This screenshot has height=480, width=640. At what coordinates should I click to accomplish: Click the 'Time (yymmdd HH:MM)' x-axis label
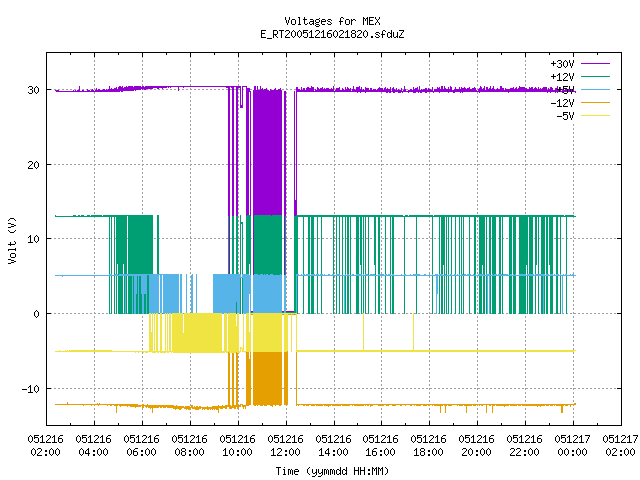pyautogui.click(x=332, y=471)
